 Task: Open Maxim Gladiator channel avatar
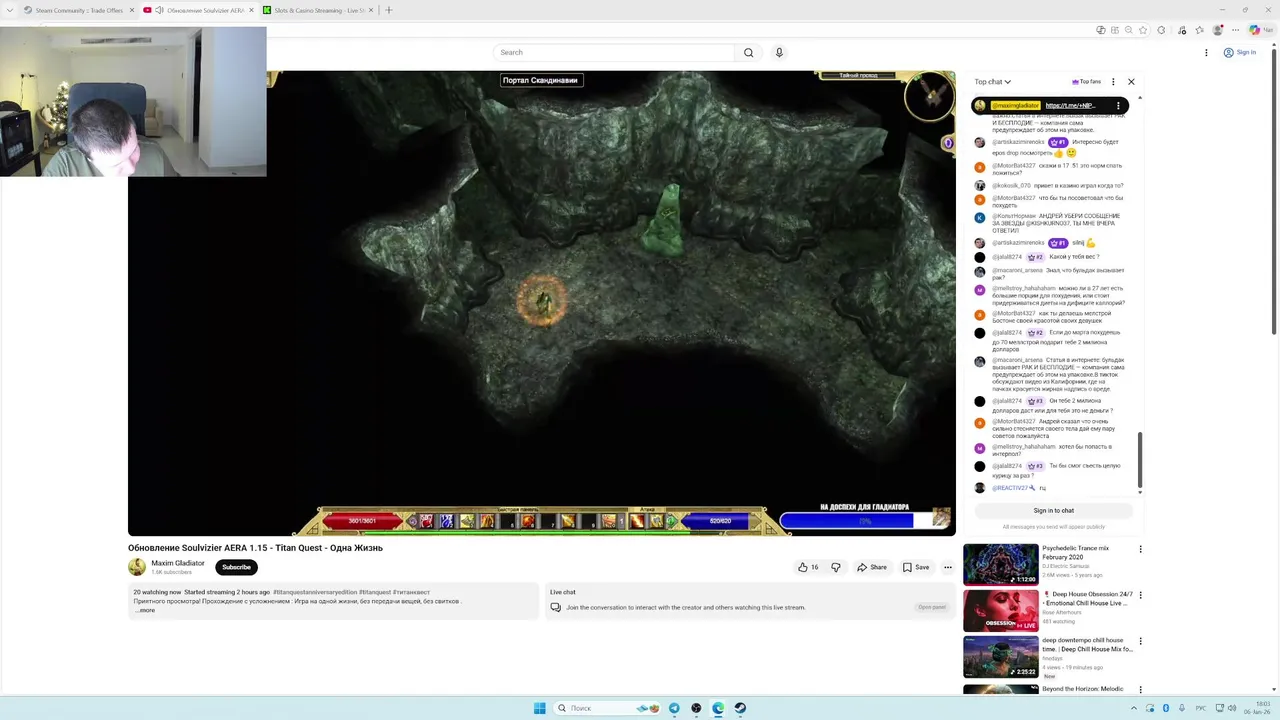tap(137, 567)
